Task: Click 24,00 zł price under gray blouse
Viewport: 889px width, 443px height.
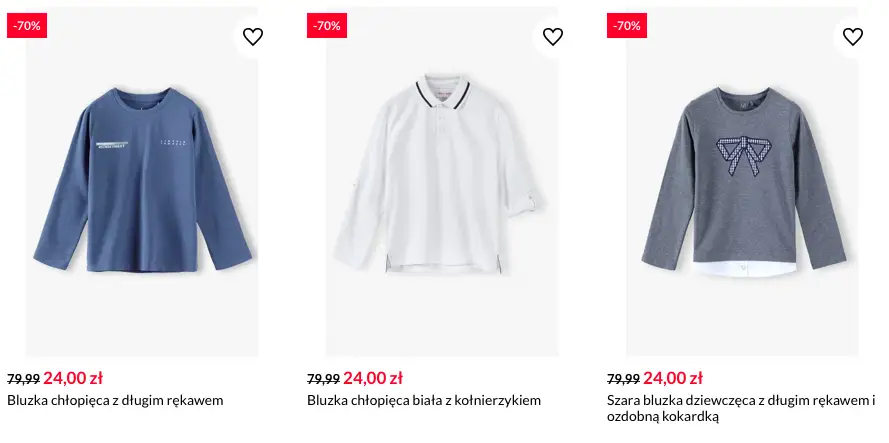Action: pos(673,378)
